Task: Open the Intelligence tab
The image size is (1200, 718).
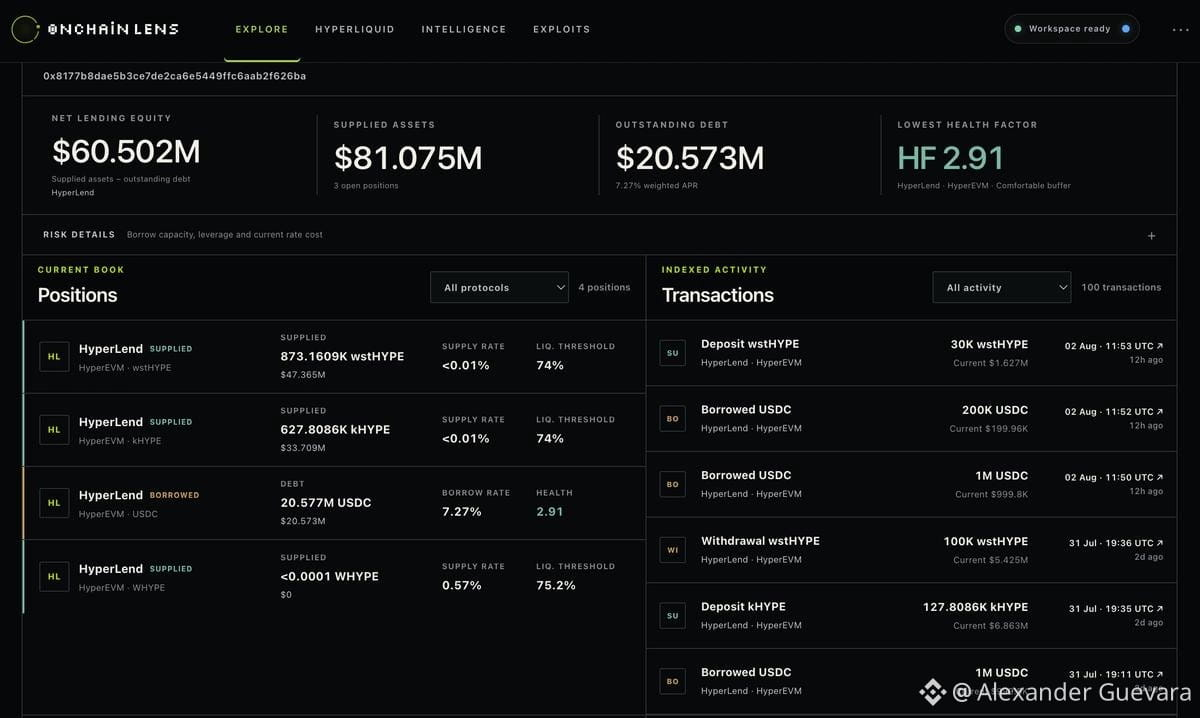Action: point(464,30)
